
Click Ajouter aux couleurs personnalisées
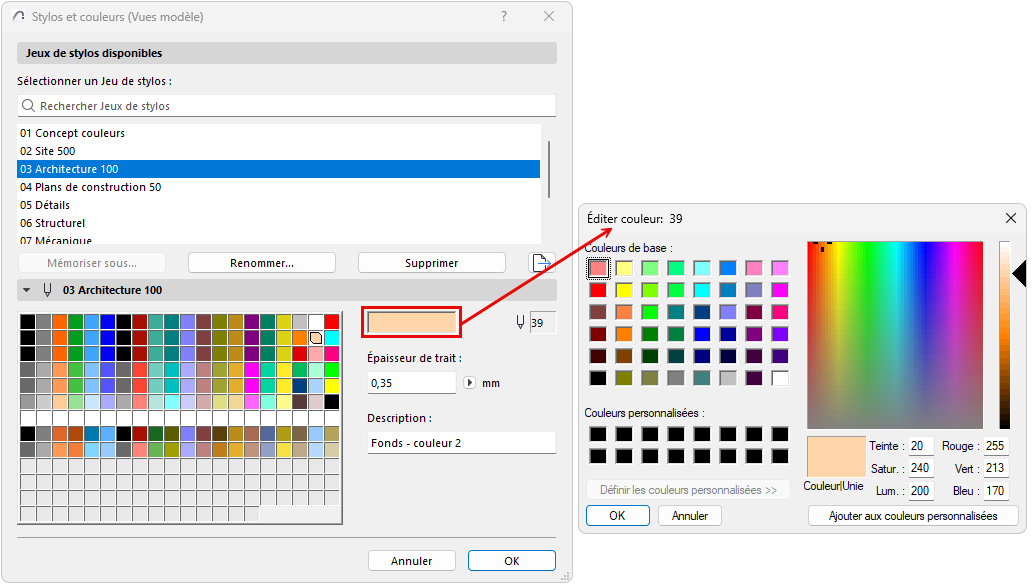pos(912,515)
